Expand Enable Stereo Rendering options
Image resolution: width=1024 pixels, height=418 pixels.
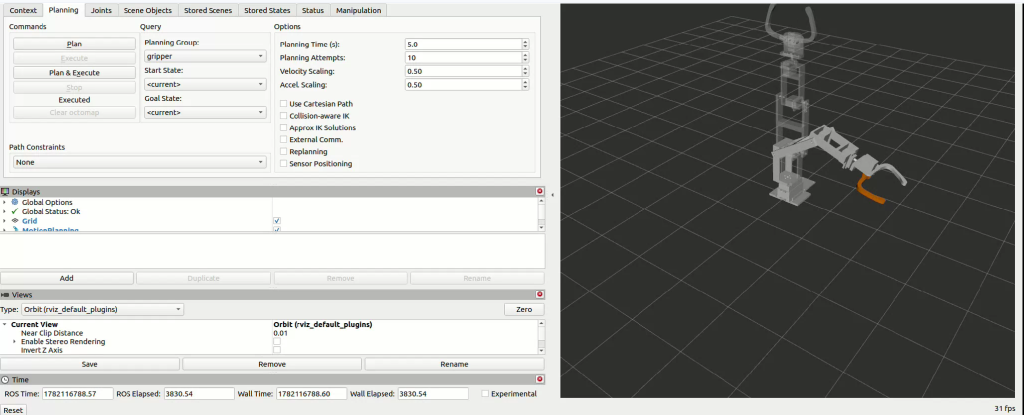(15, 342)
